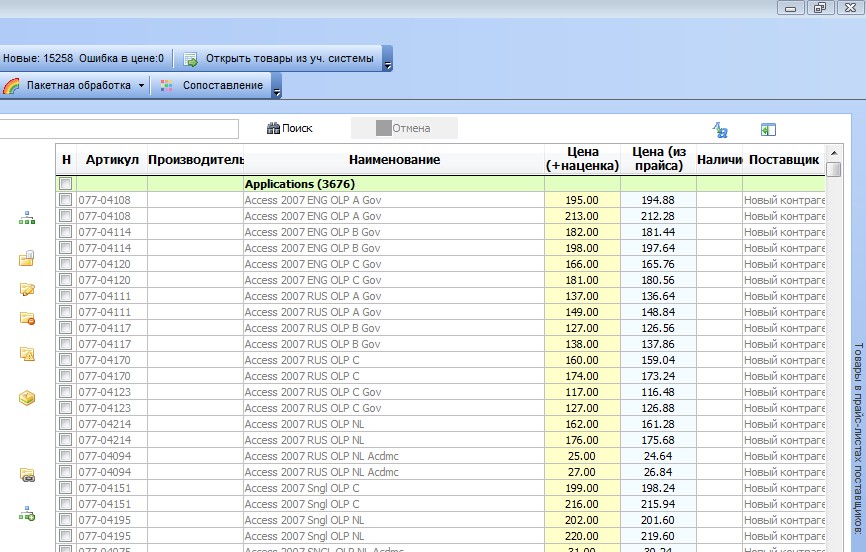866x552 pixels.
Task: Select row Access 2007 RUS OLP NL Acdmc priced 25.00
Action: (440, 456)
